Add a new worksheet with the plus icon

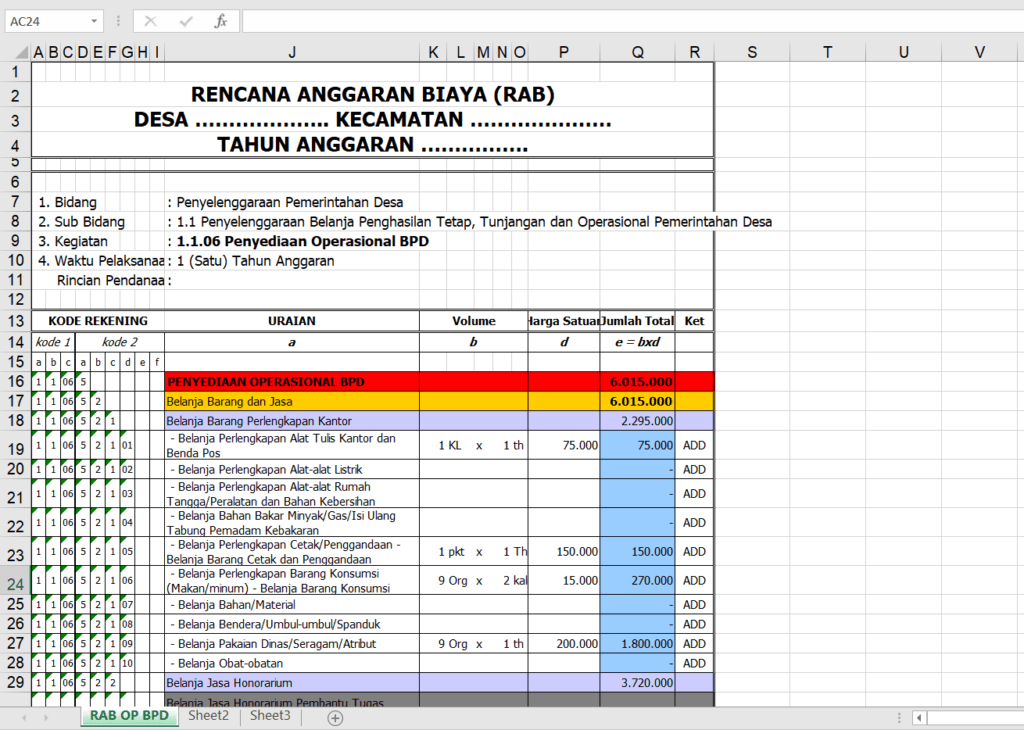click(335, 717)
